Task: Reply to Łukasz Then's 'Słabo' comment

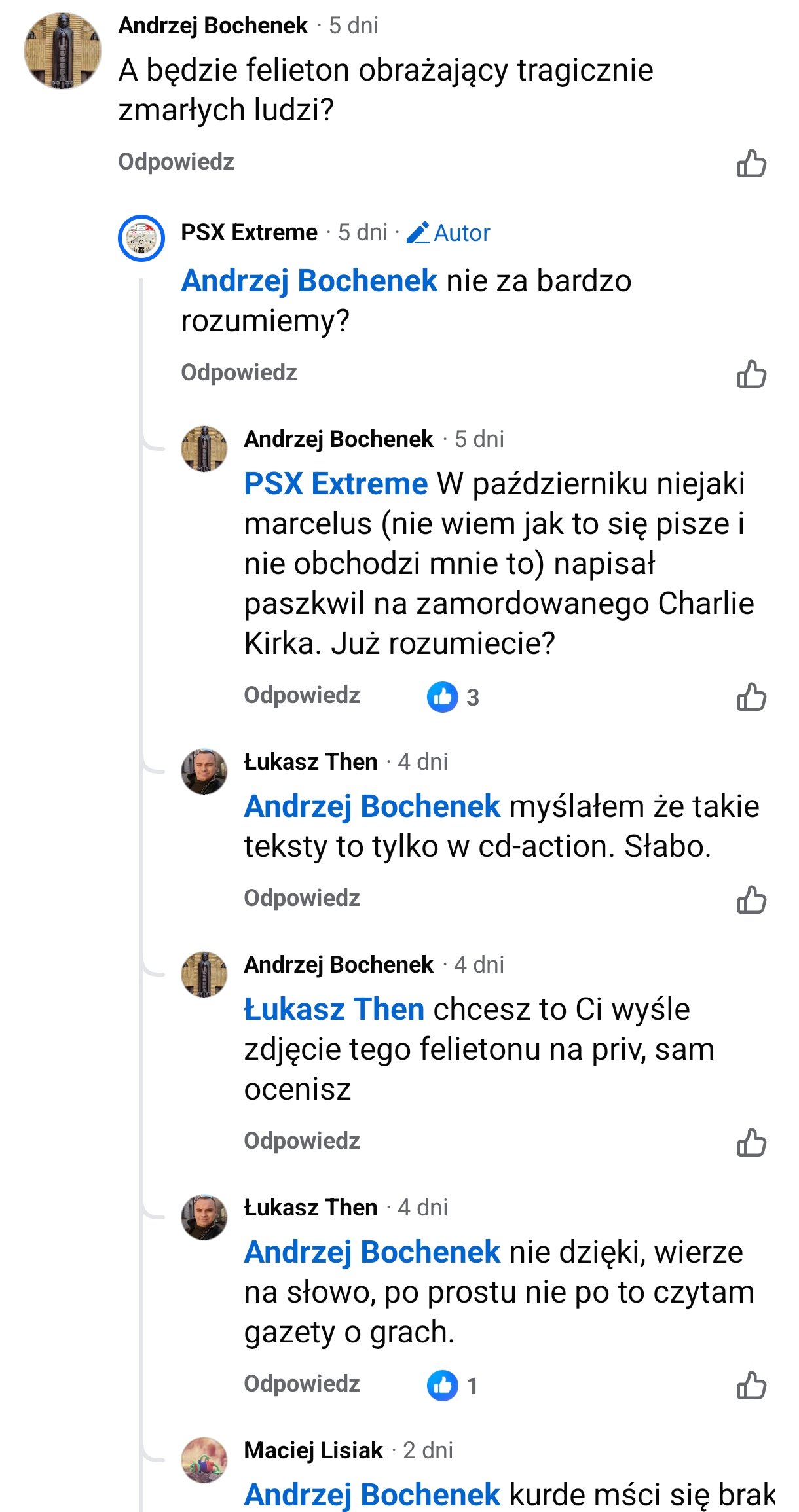Action: [x=301, y=898]
